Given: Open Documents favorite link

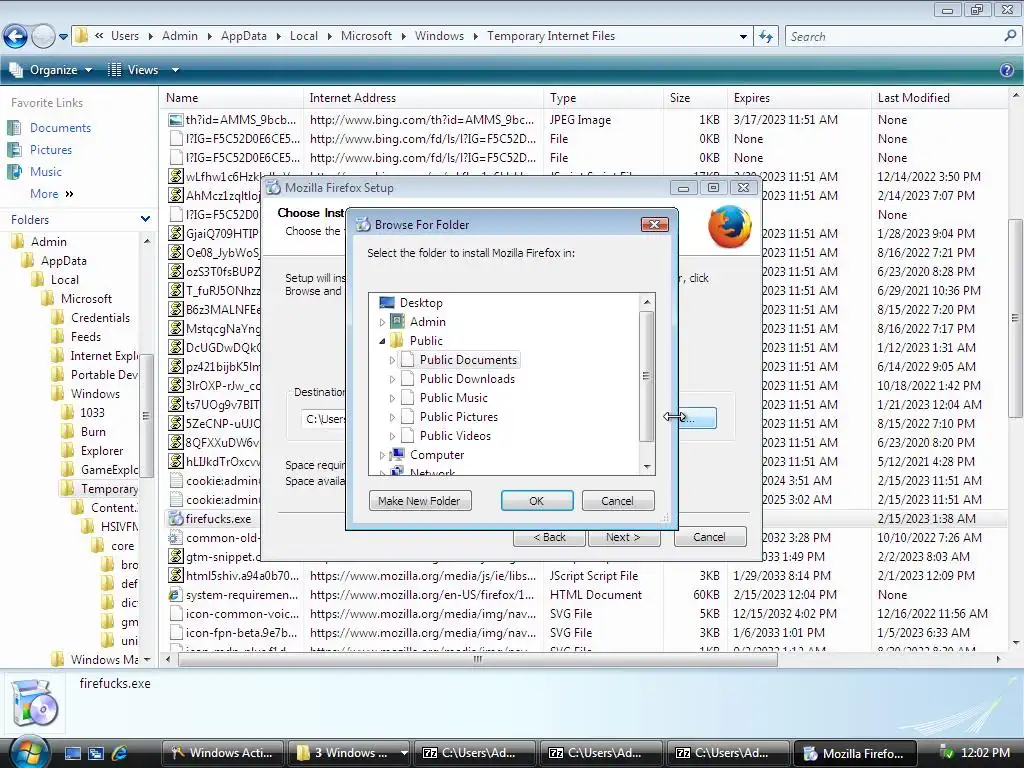Looking at the screenshot, I should [60, 128].
